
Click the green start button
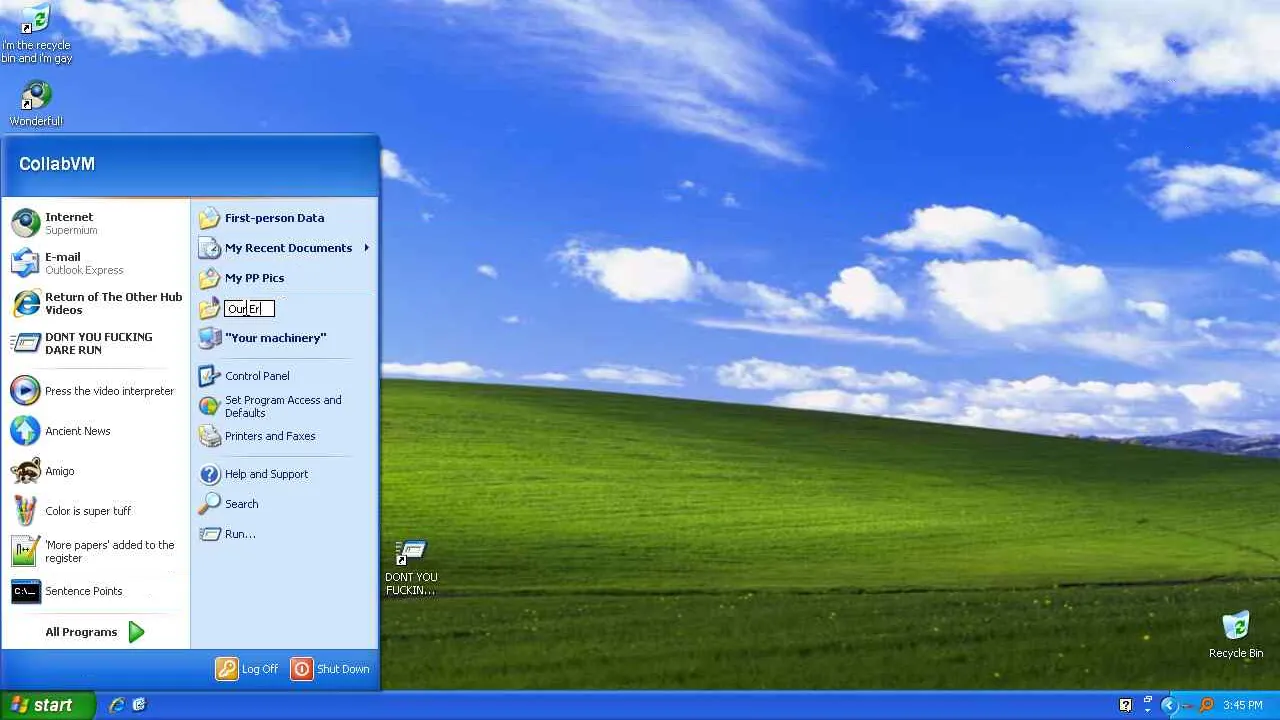pyautogui.click(x=48, y=705)
